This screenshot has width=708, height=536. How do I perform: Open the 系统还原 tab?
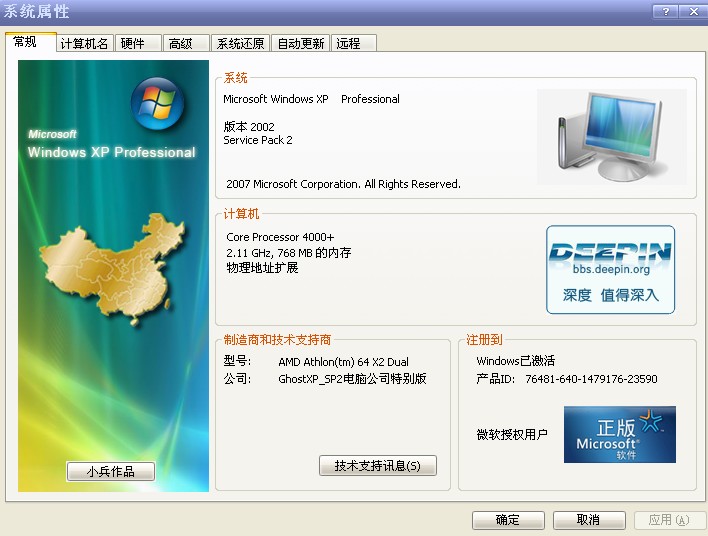tap(240, 43)
